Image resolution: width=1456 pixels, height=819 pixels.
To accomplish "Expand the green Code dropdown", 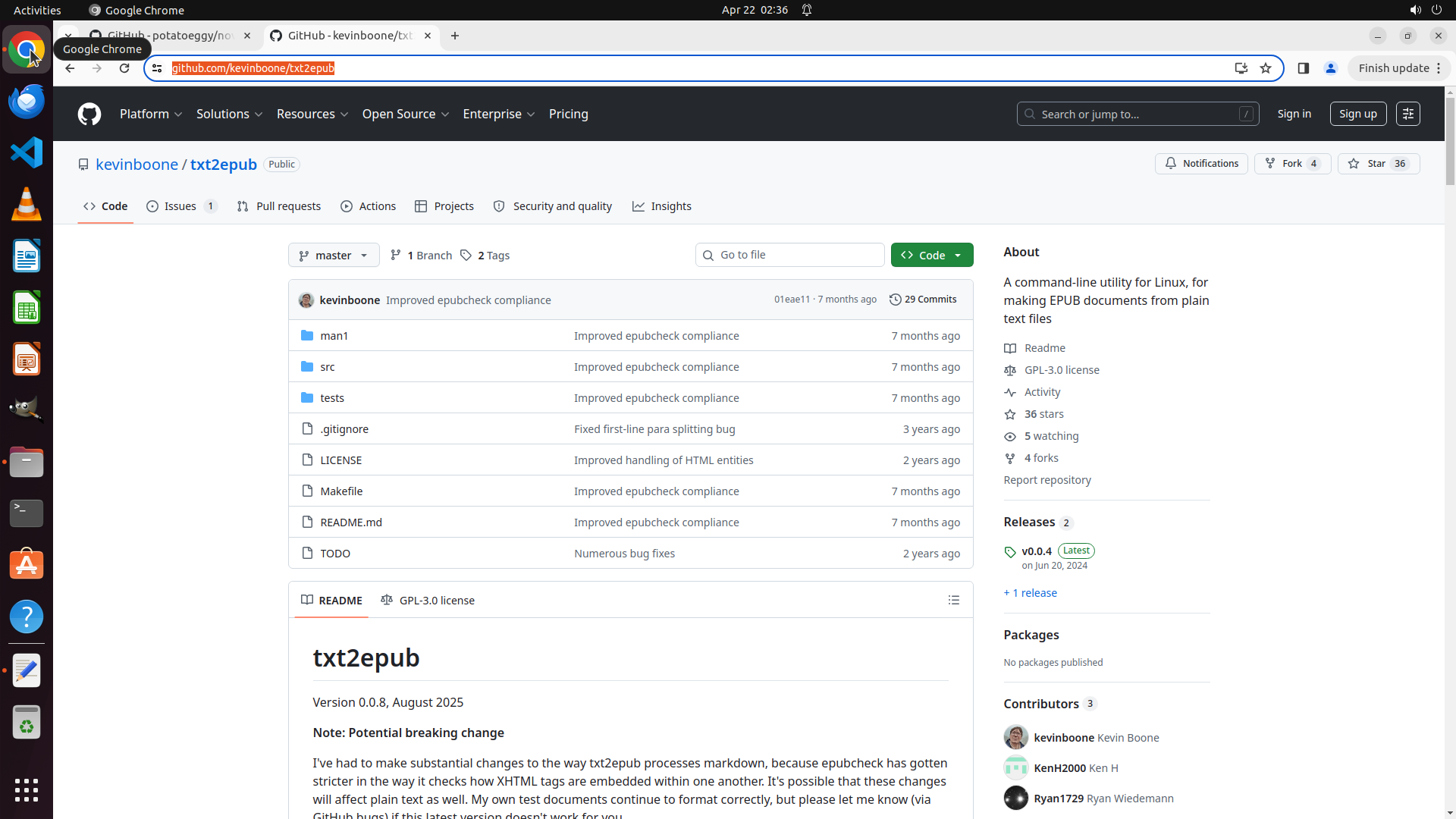I will [x=932, y=256].
